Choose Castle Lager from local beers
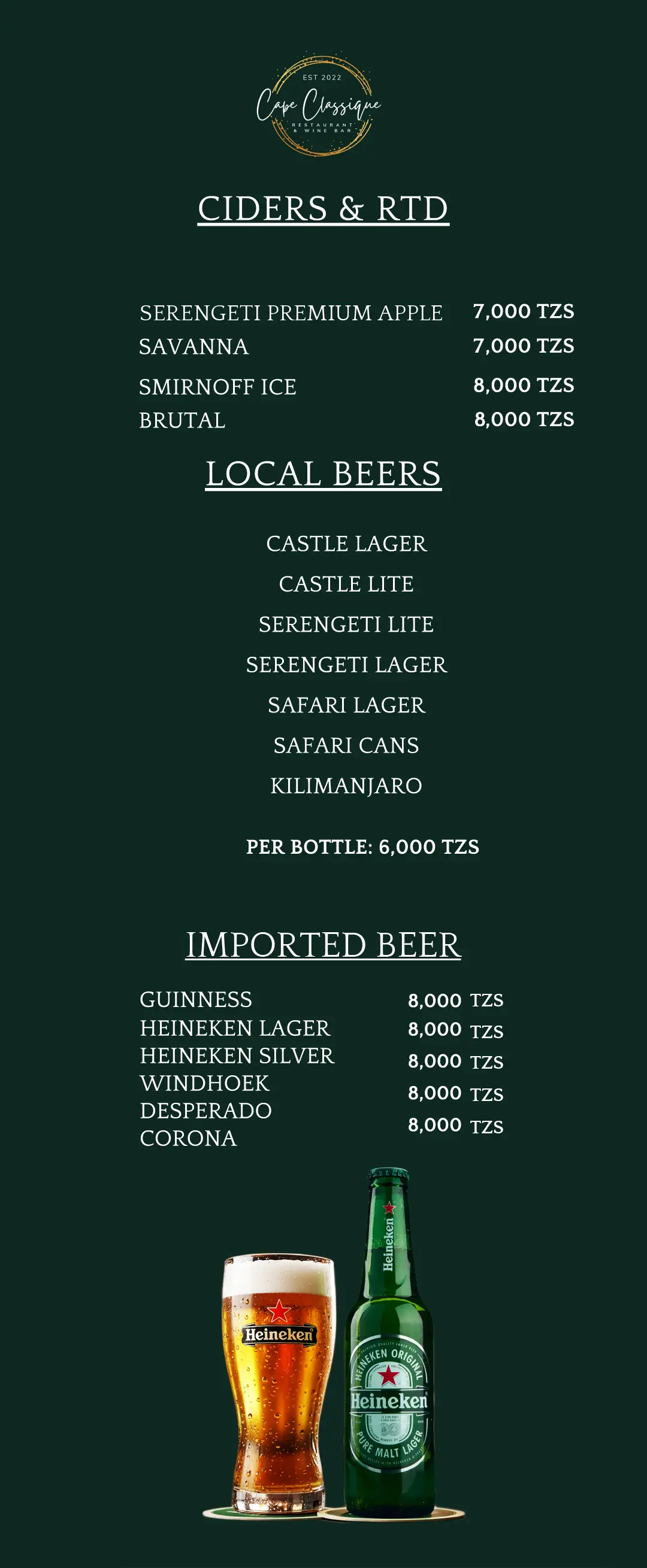 point(346,544)
